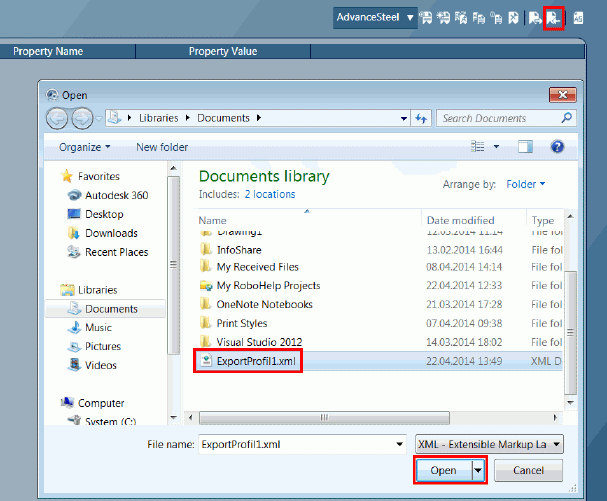This screenshot has height=501, width=607.
Task: Click the file list vertical scrollbar down arrow
Action: [570, 403]
